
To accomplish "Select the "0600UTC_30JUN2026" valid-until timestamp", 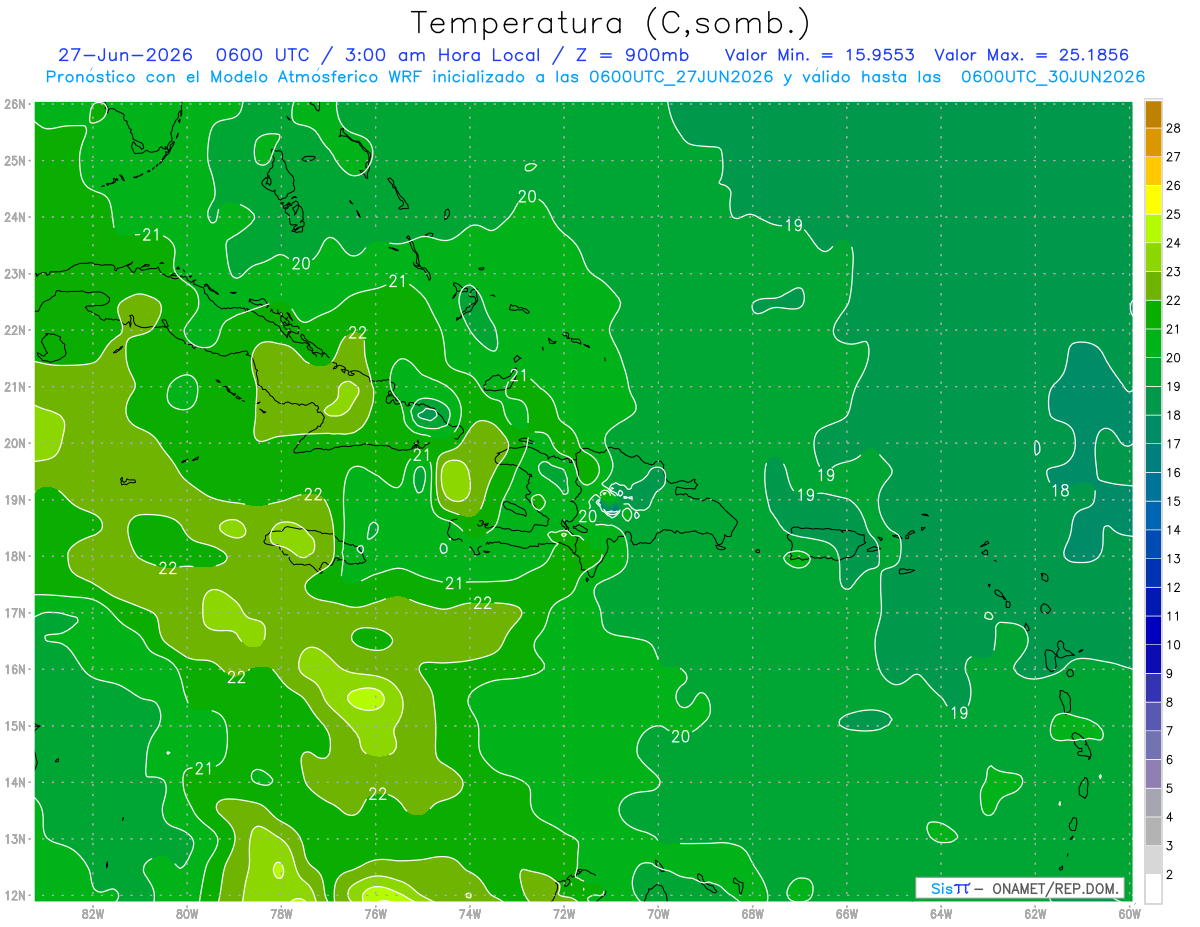I will [x=1053, y=77].
